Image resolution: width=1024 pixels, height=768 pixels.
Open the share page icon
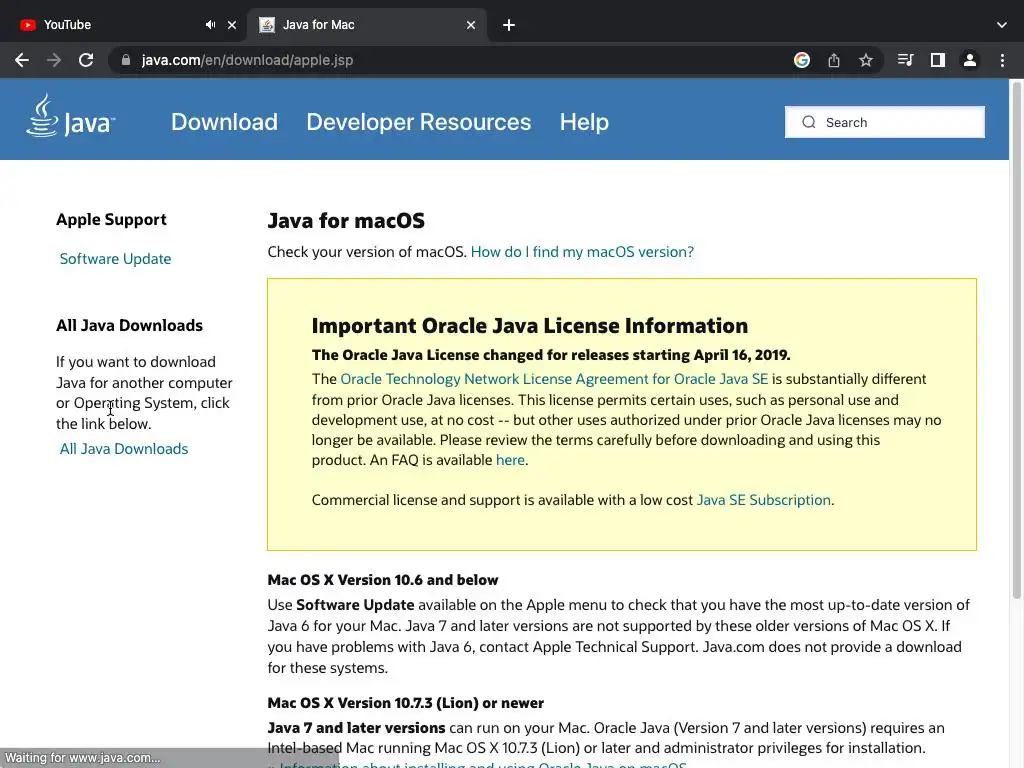[x=834, y=60]
